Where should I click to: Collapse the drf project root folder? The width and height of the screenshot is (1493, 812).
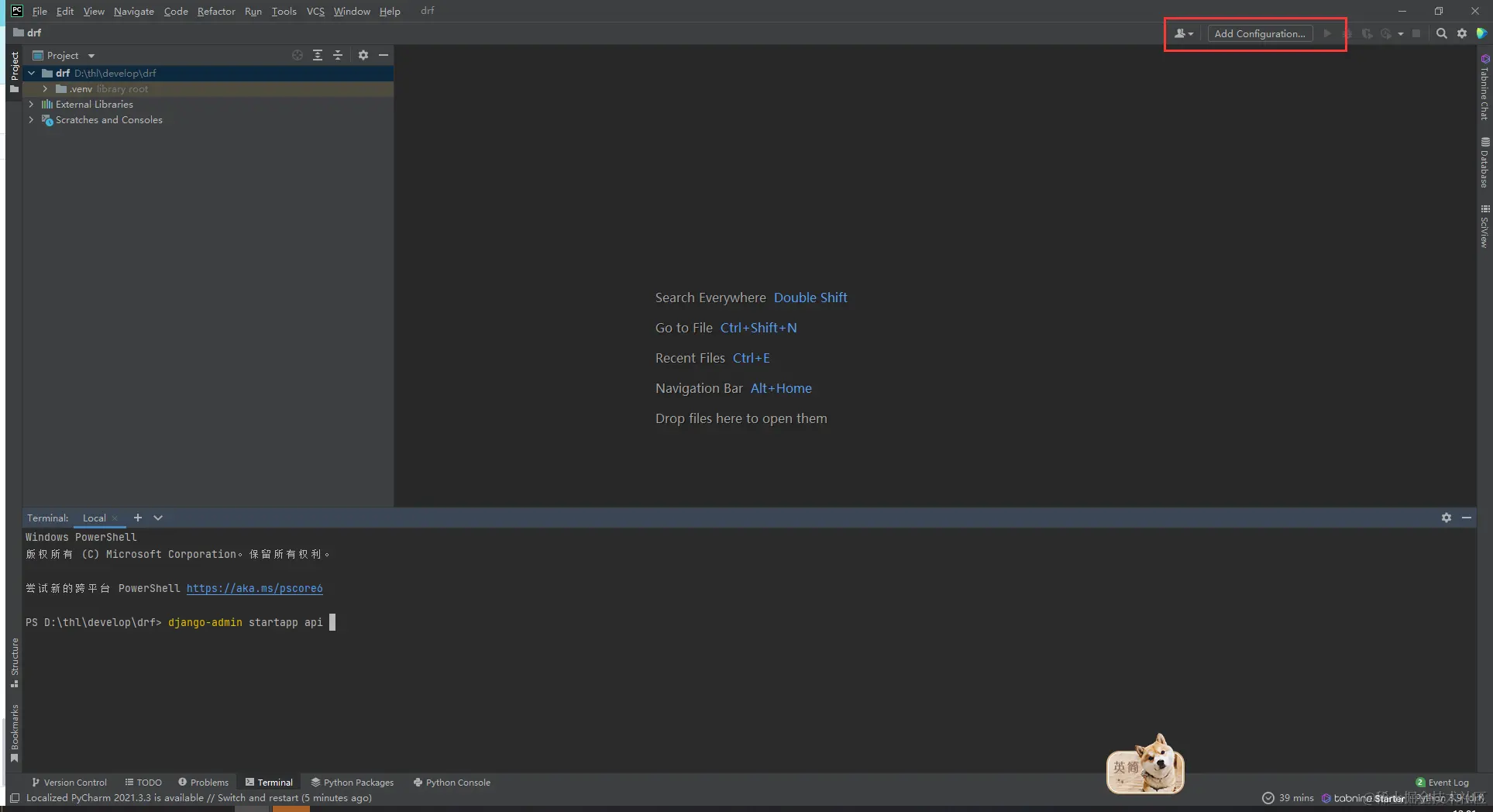point(31,73)
